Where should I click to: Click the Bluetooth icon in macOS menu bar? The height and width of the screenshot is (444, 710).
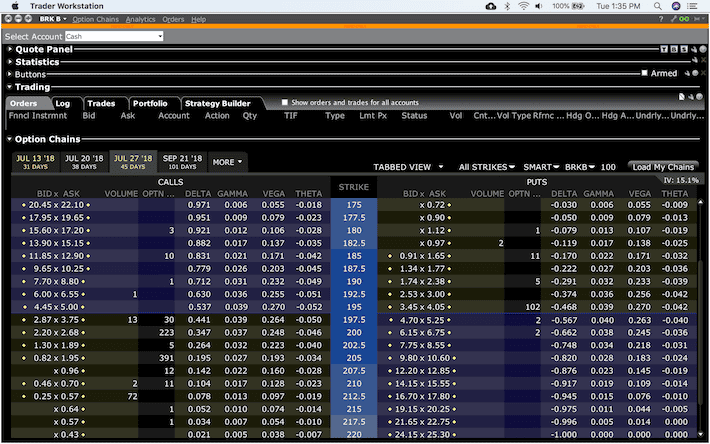click(x=507, y=6)
